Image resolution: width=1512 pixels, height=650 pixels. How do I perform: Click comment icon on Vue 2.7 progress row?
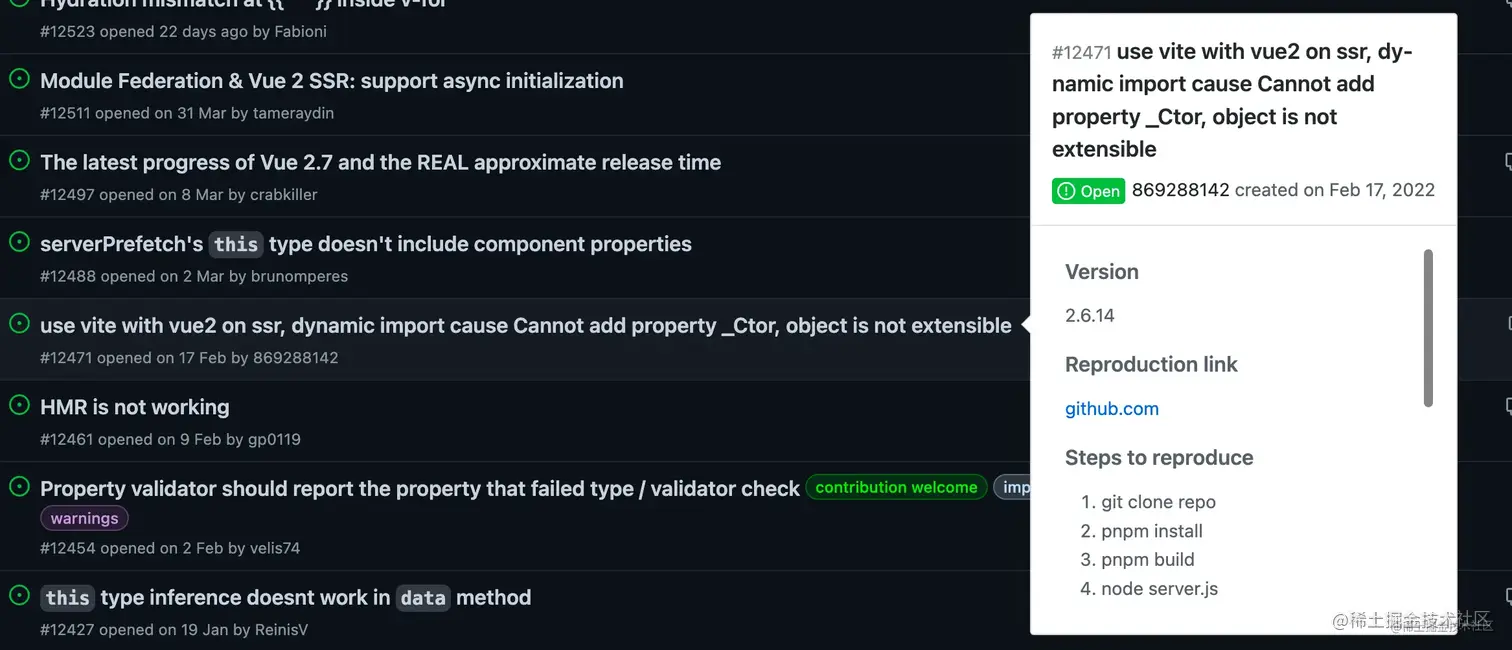1508,161
